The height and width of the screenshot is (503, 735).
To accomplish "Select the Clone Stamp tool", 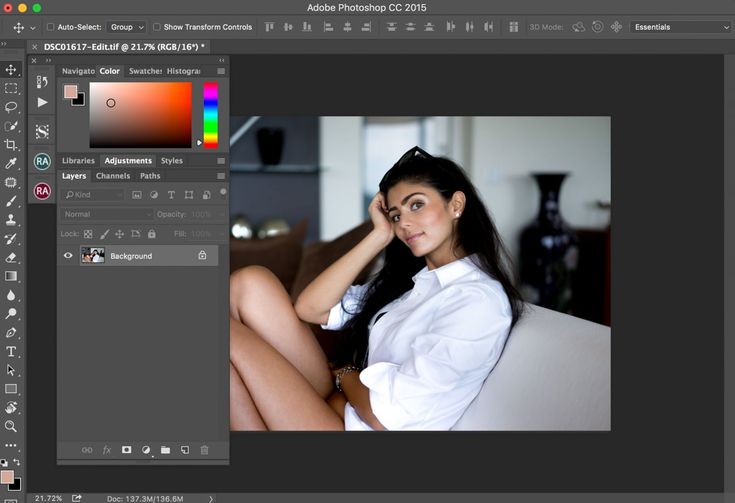I will point(11,220).
